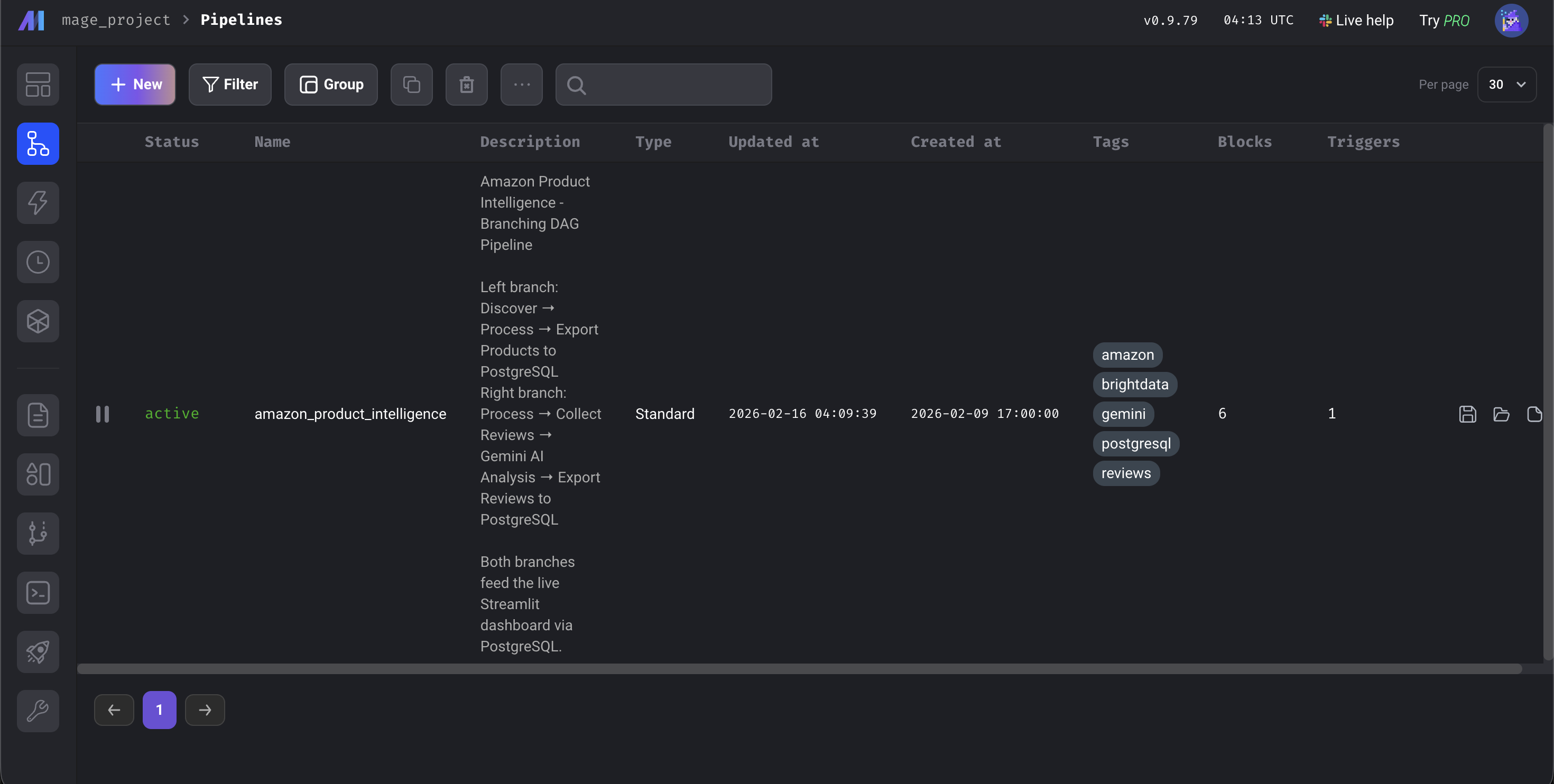1554x784 pixels.
Task: Open the more options ellipsis menu
Action: (x=521, y=85)
